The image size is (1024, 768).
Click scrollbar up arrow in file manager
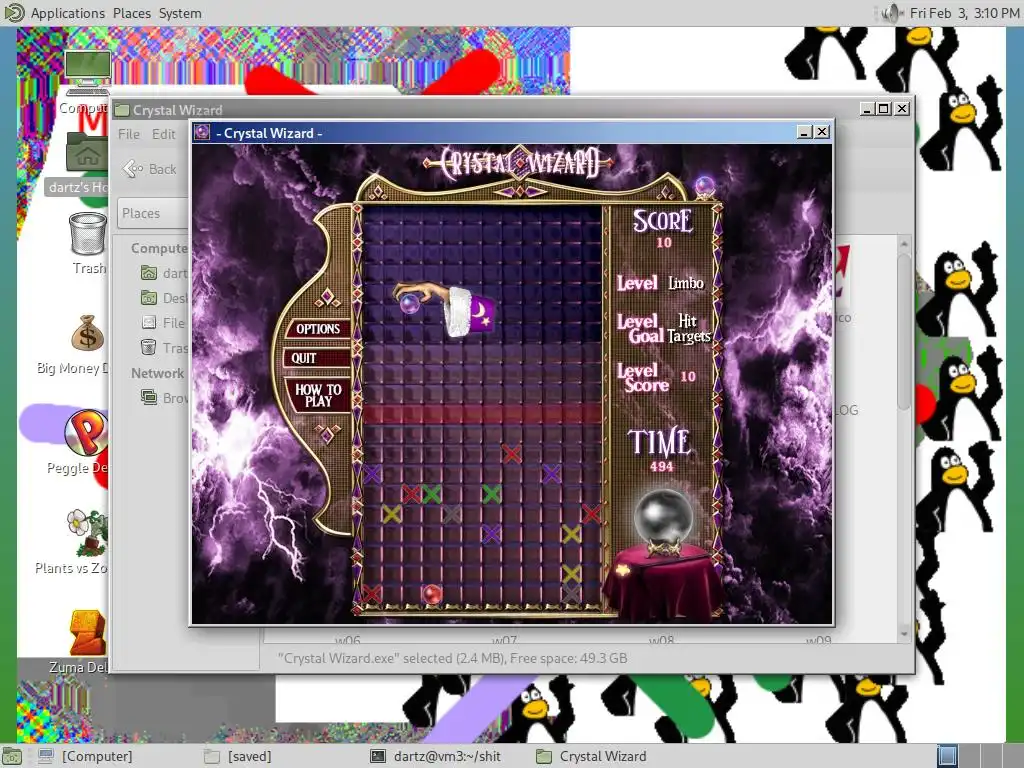point(904,244)
